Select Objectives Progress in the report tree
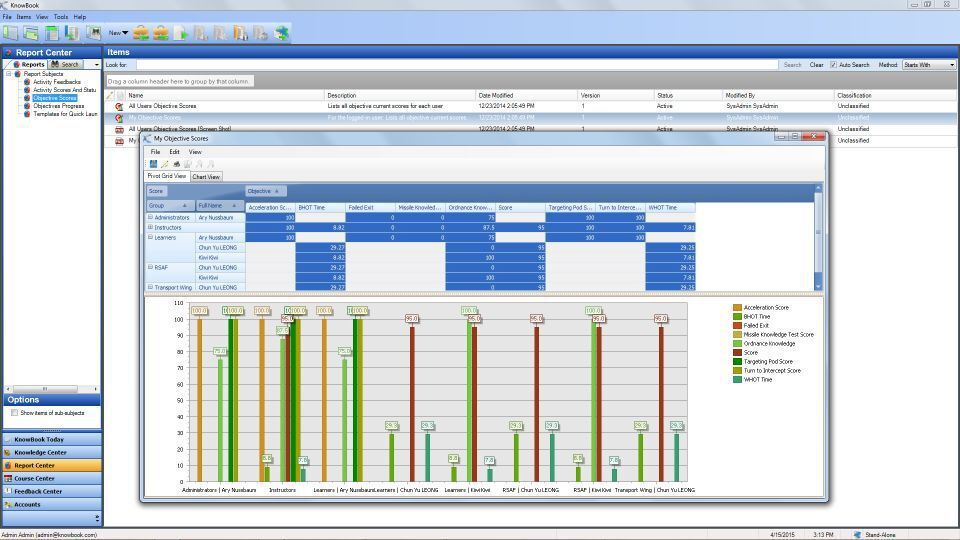The image size is (960, 540). pos(58,106)
